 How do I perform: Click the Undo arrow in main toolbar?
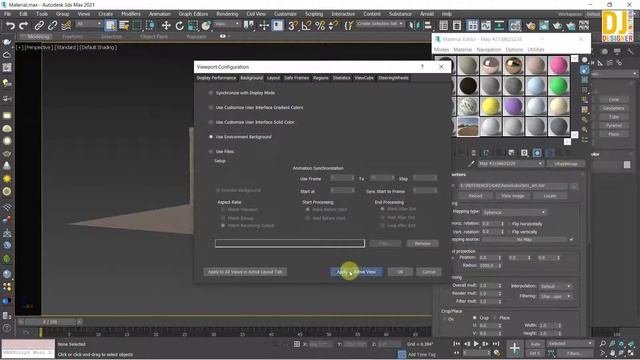[10, 26]
